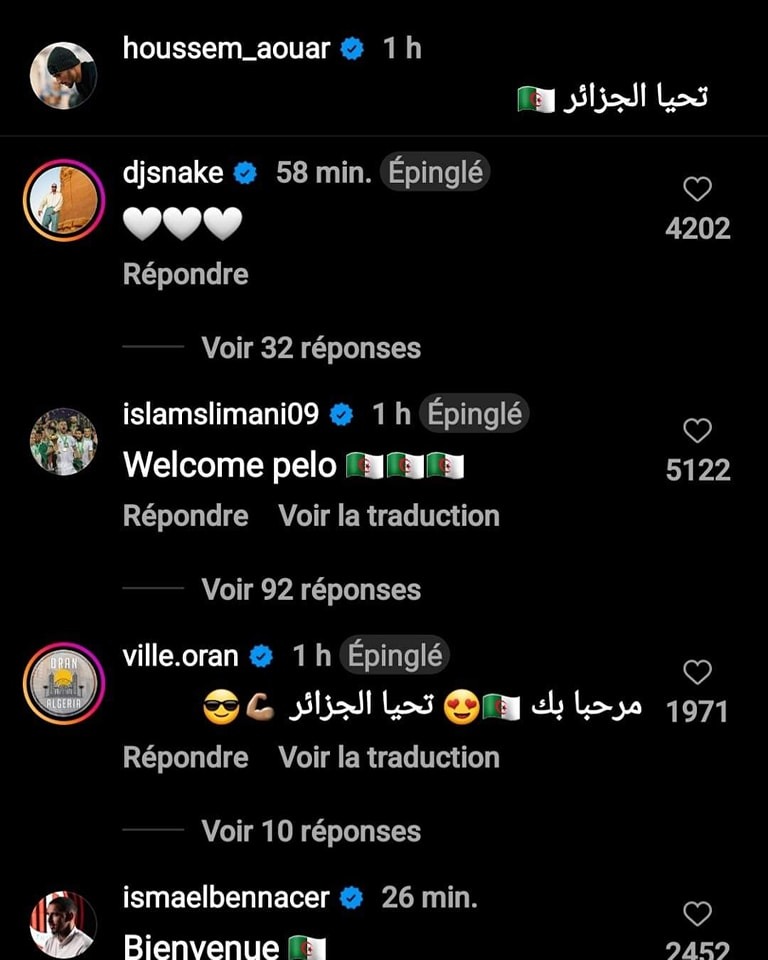Like the djsnake comment with the heart icon
768x960 pixels.
(697, 189)
